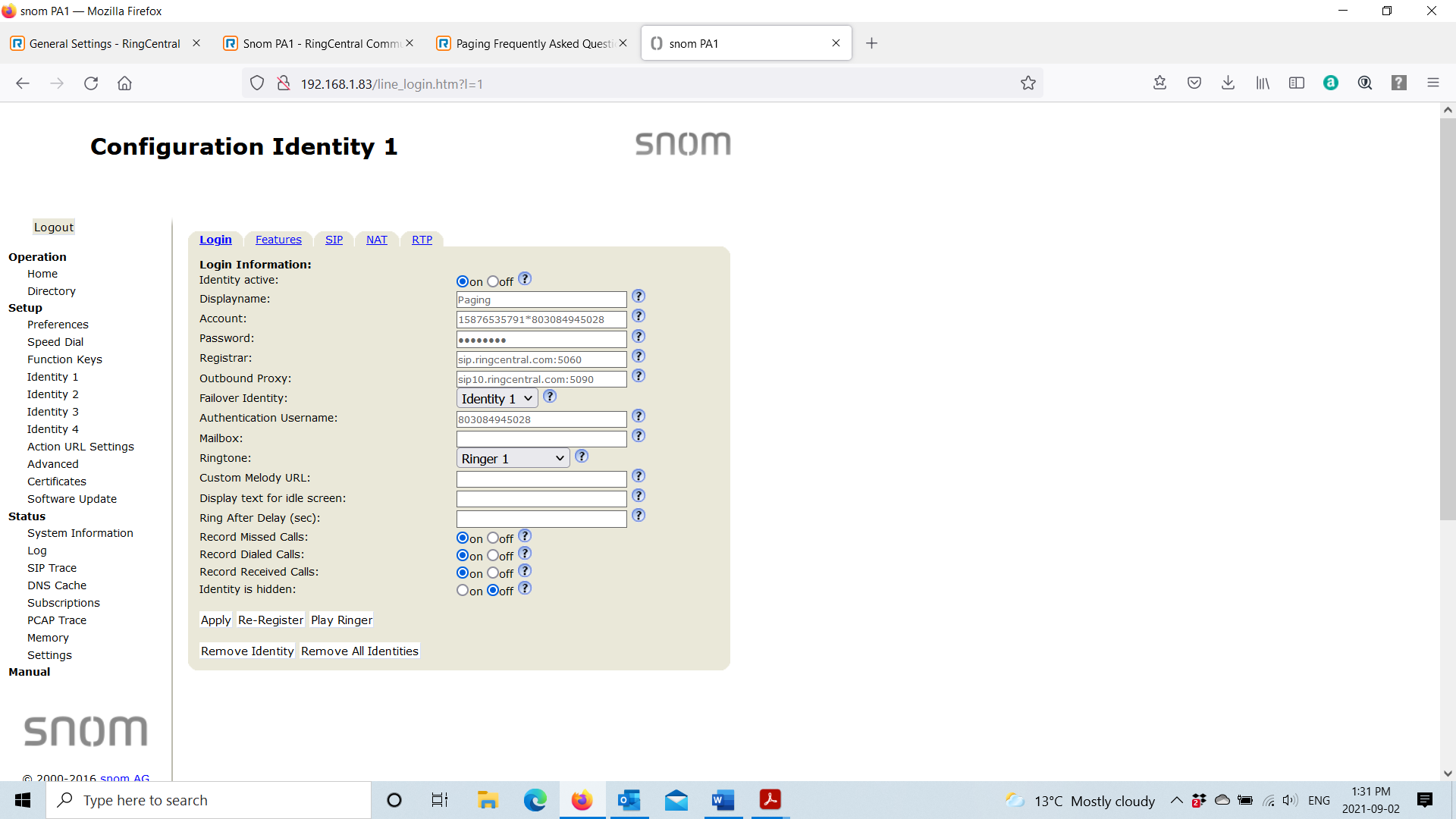Click the Logout button
Screen dimensions: 1456x819
54,227
